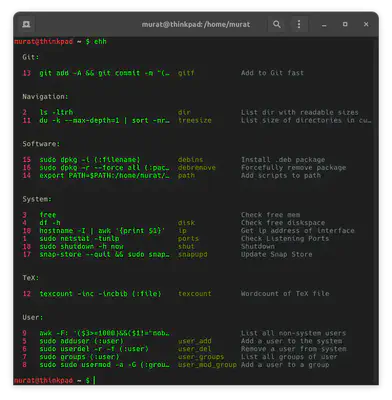Click the Navigation: section heading

[x=45, y=97]
